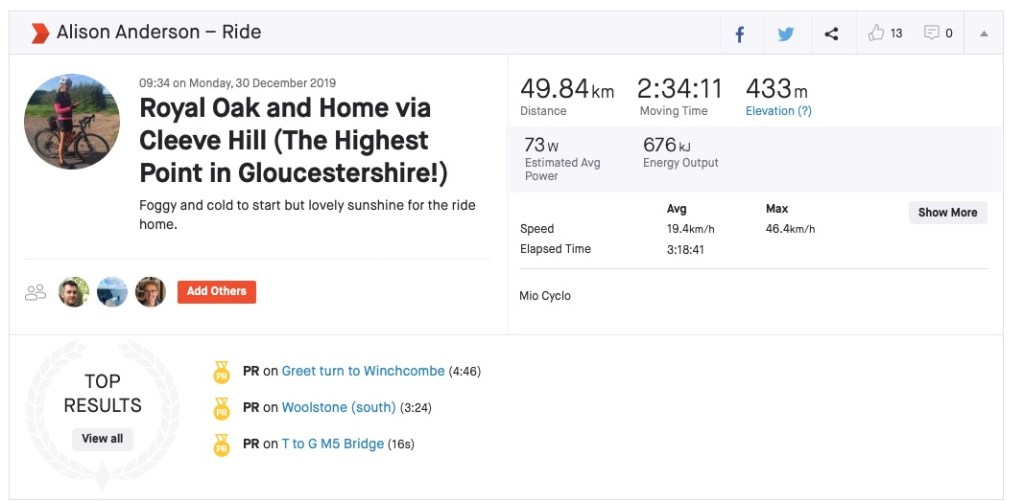The width and height of the screenshot is (1024, 501).
Task: Click the Strava logo icon in header
Action: [x=39, y=33]
